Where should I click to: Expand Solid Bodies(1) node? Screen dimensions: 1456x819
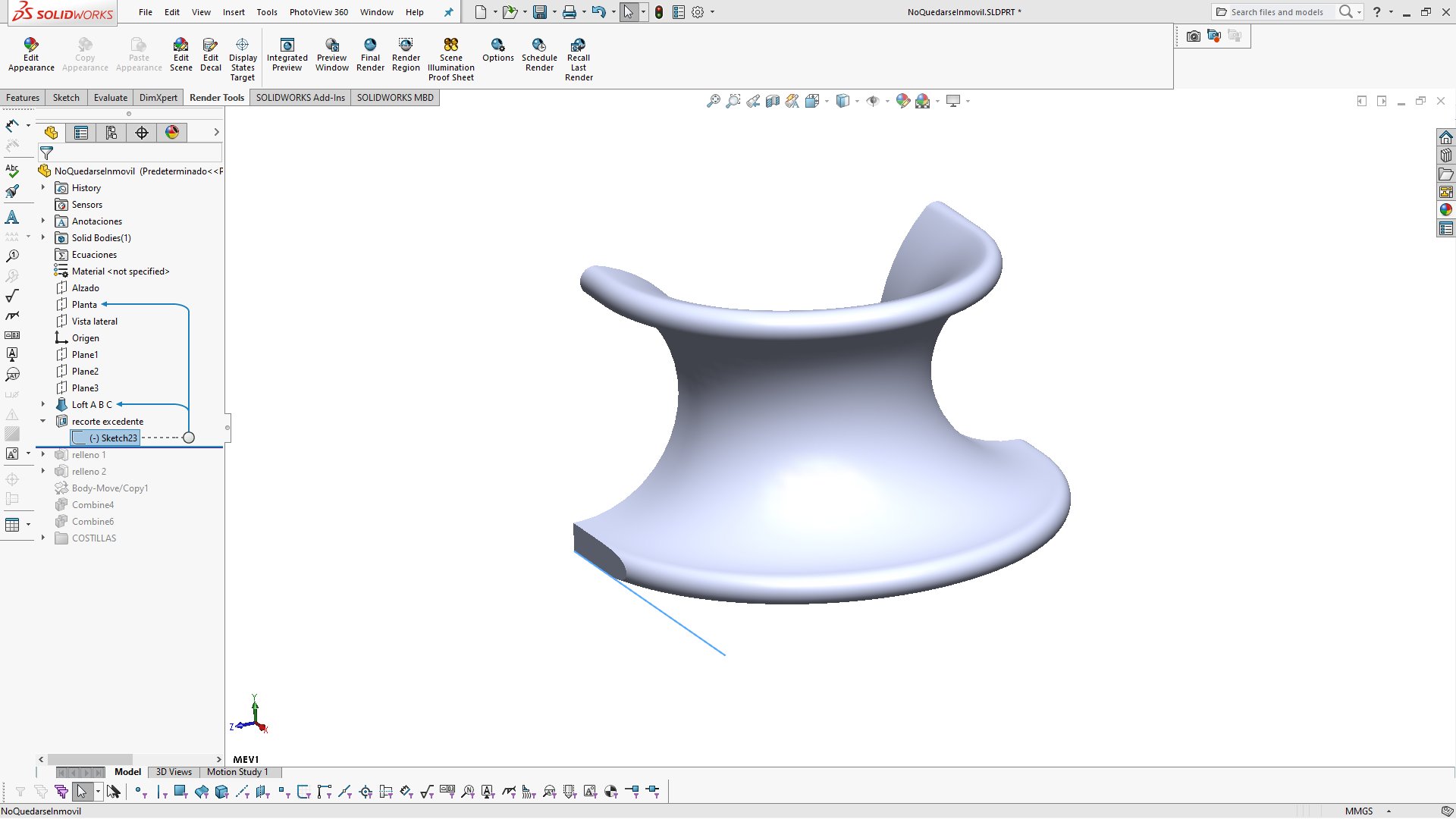(x=43, y=237)
